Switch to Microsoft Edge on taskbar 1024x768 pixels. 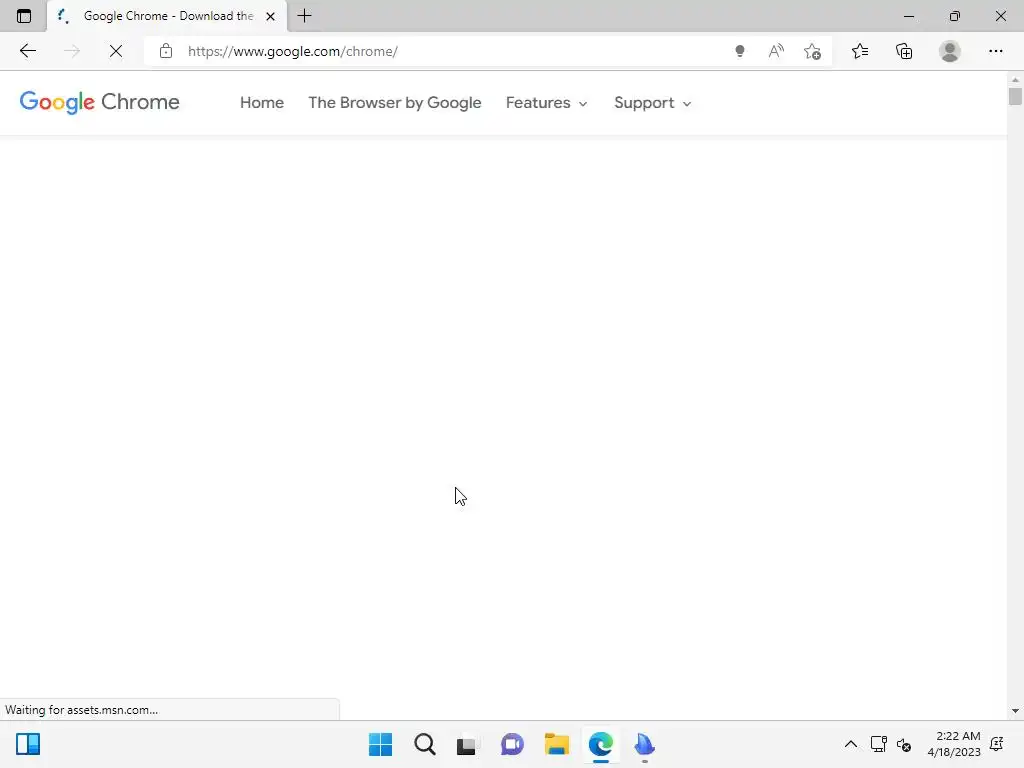point(600,744)
